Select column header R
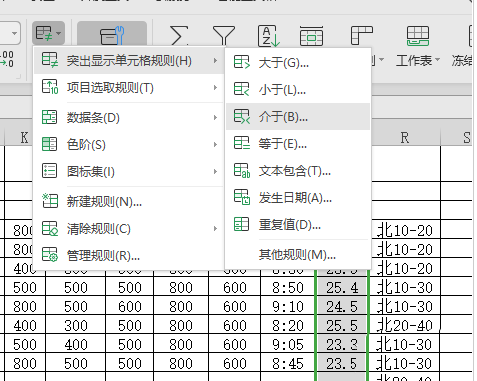The height and width of the screenshot is (381, 477). (405, 137)
